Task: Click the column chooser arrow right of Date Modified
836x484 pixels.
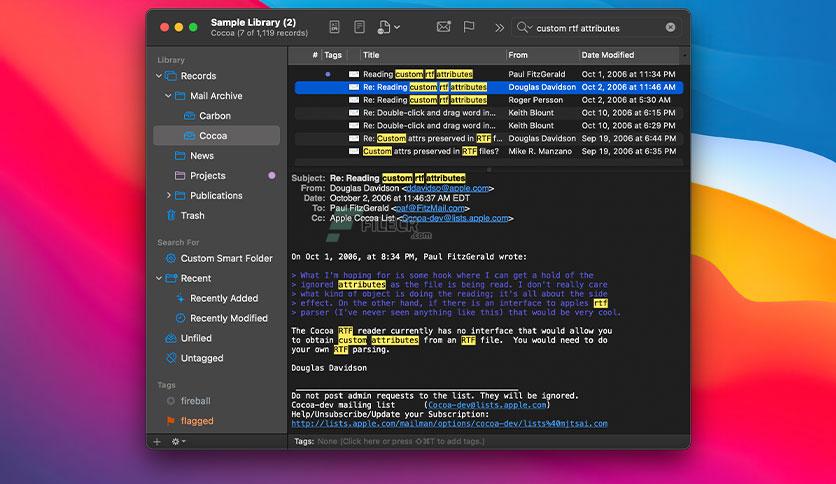Action: tap(684, 55)
